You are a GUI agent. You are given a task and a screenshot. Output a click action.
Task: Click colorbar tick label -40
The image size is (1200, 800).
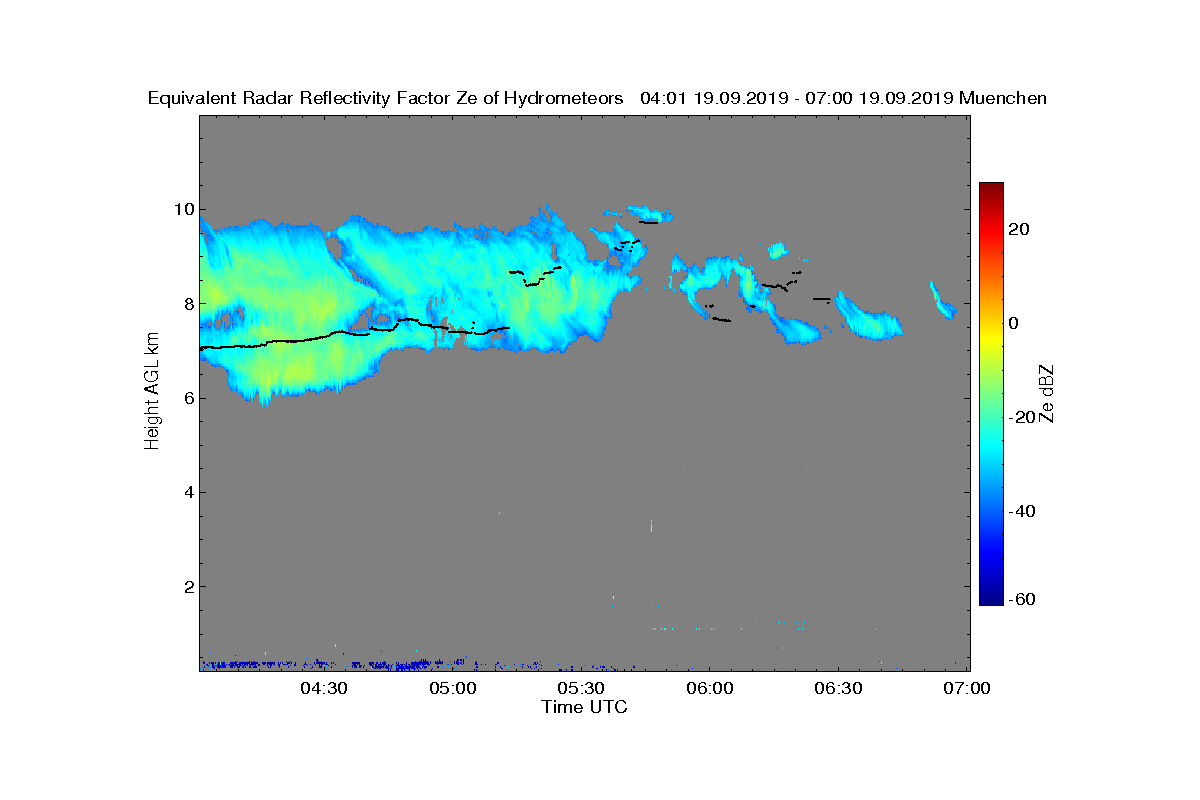click(1023, 511)
